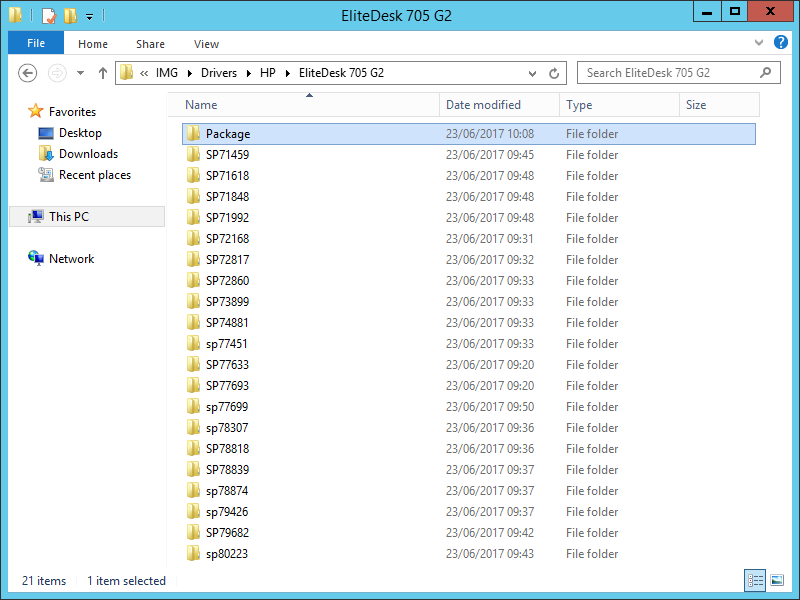Image resolution: width=800 pixels, height=600 pixels.
Task: Click the 23/06/2017 10:08 date of Package
Action: (x=490, y=134)
